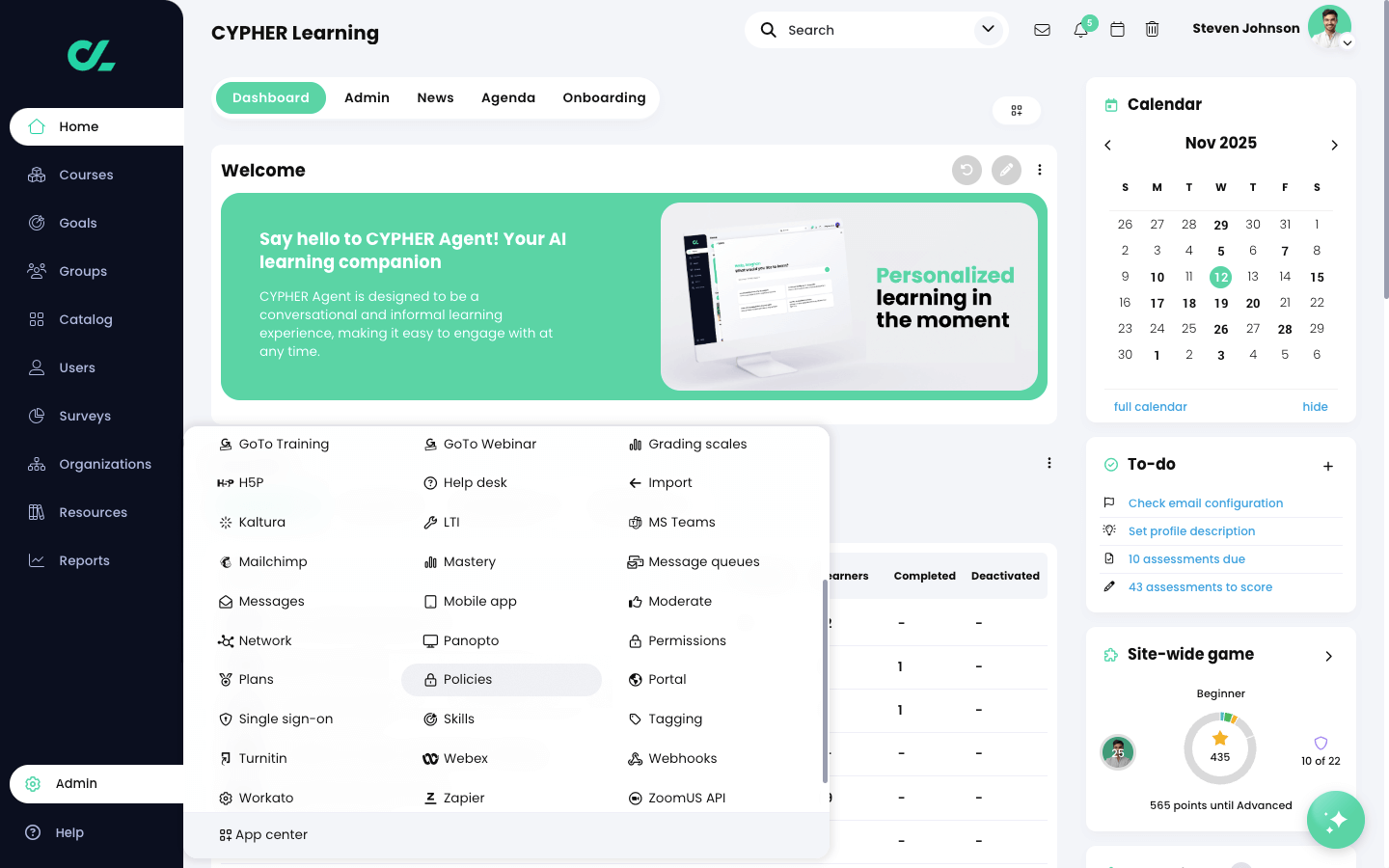Open the calendar icon in top bar
1389x868 pixels.
[x=1117, y=30]
